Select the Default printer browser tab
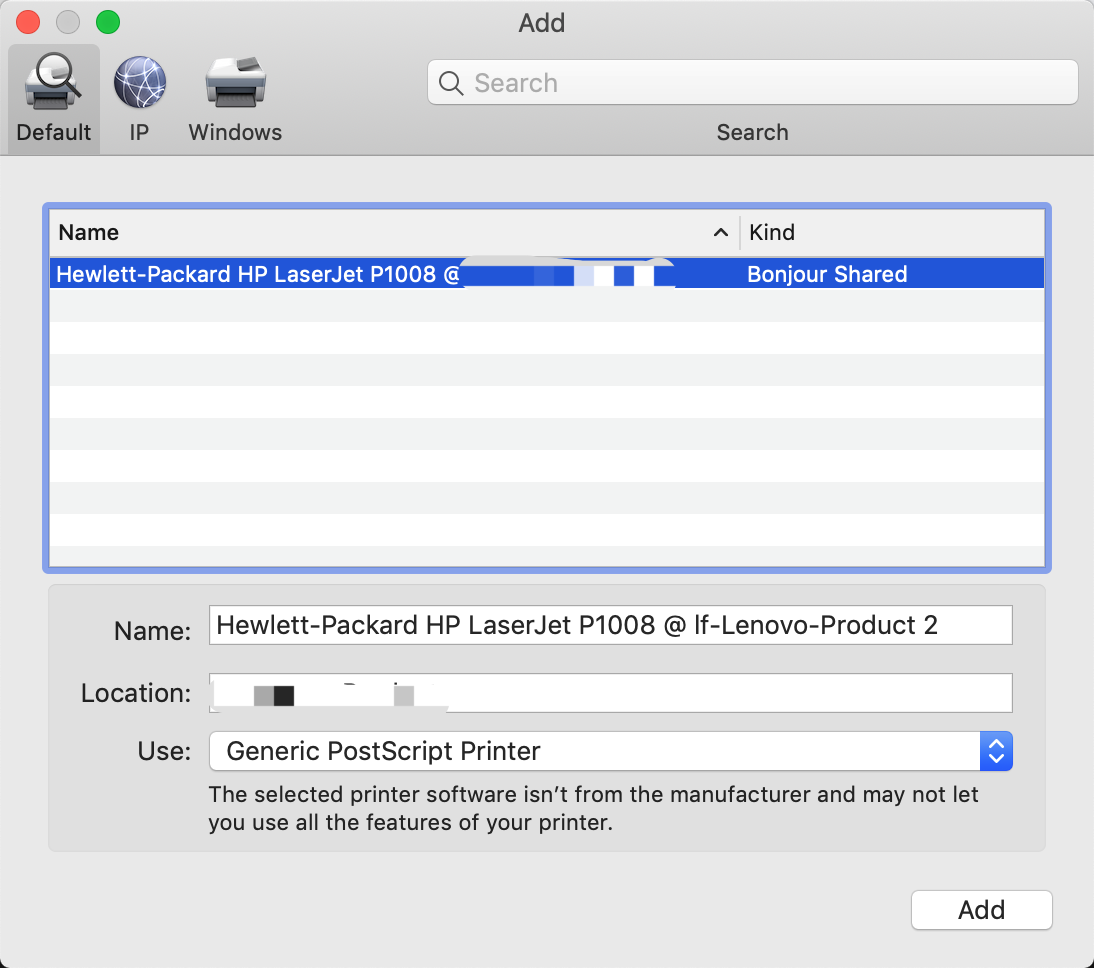This screenshot has height=968, width=1094. pos(54,99)
